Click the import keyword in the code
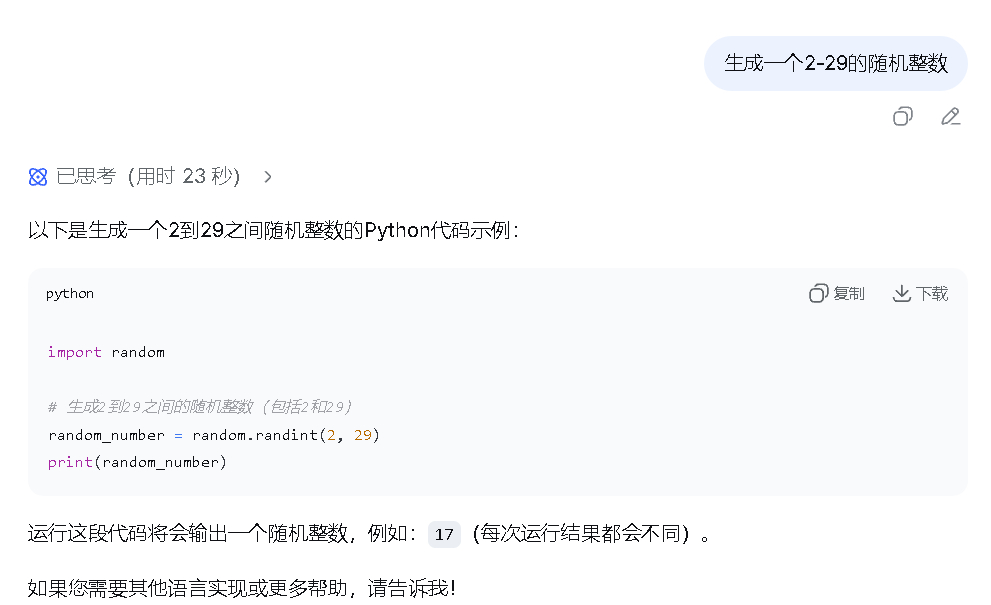 click(x=75, y=352)
